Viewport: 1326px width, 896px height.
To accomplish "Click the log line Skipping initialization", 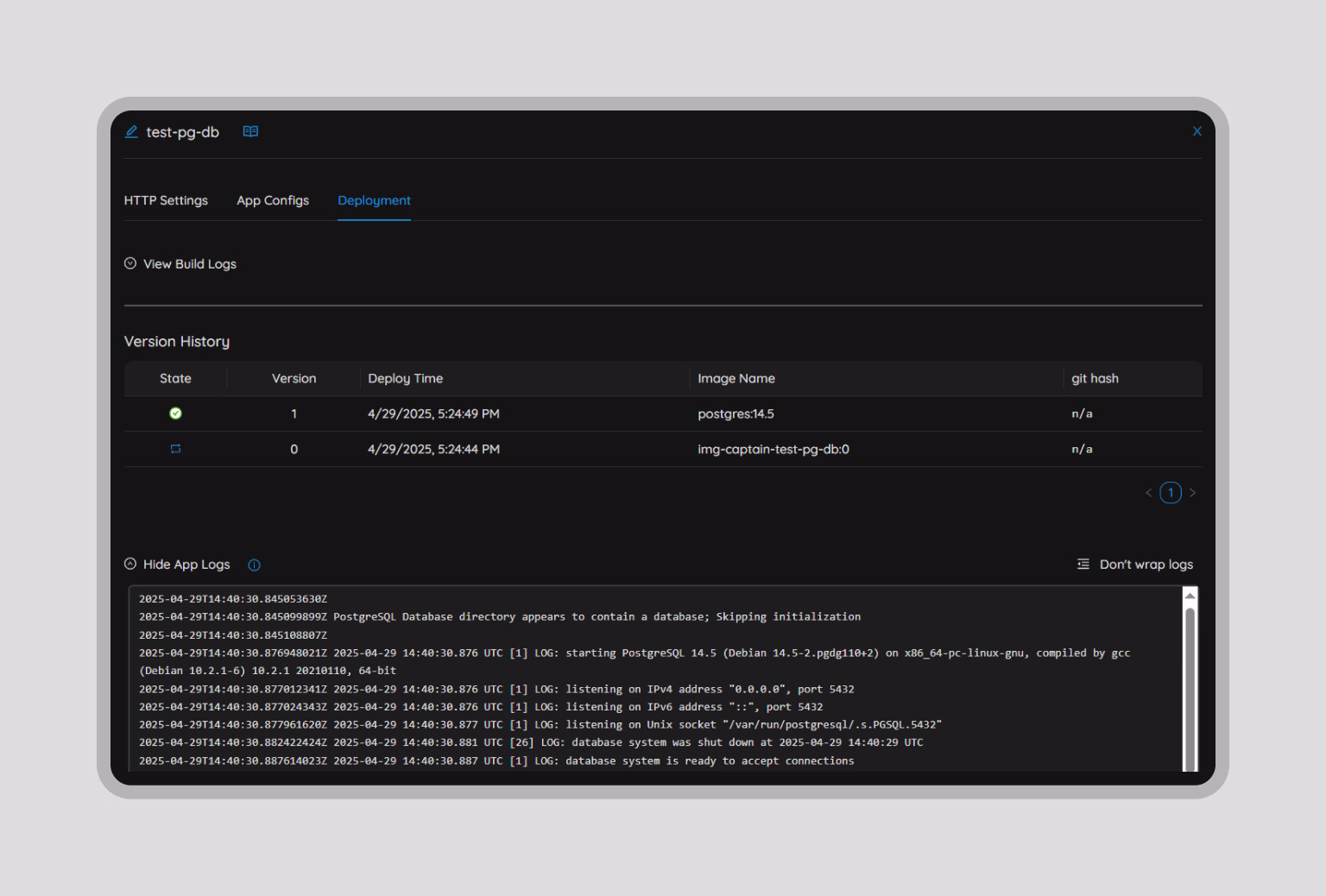I will [x=500, y=616].
